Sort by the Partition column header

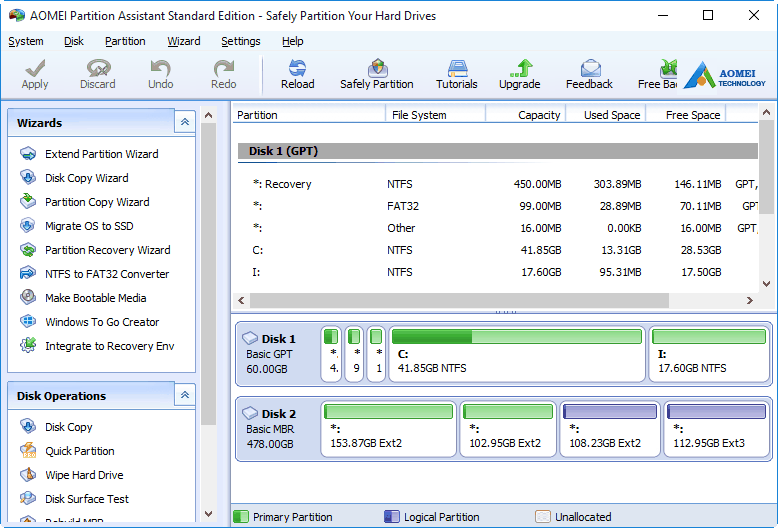309,115
